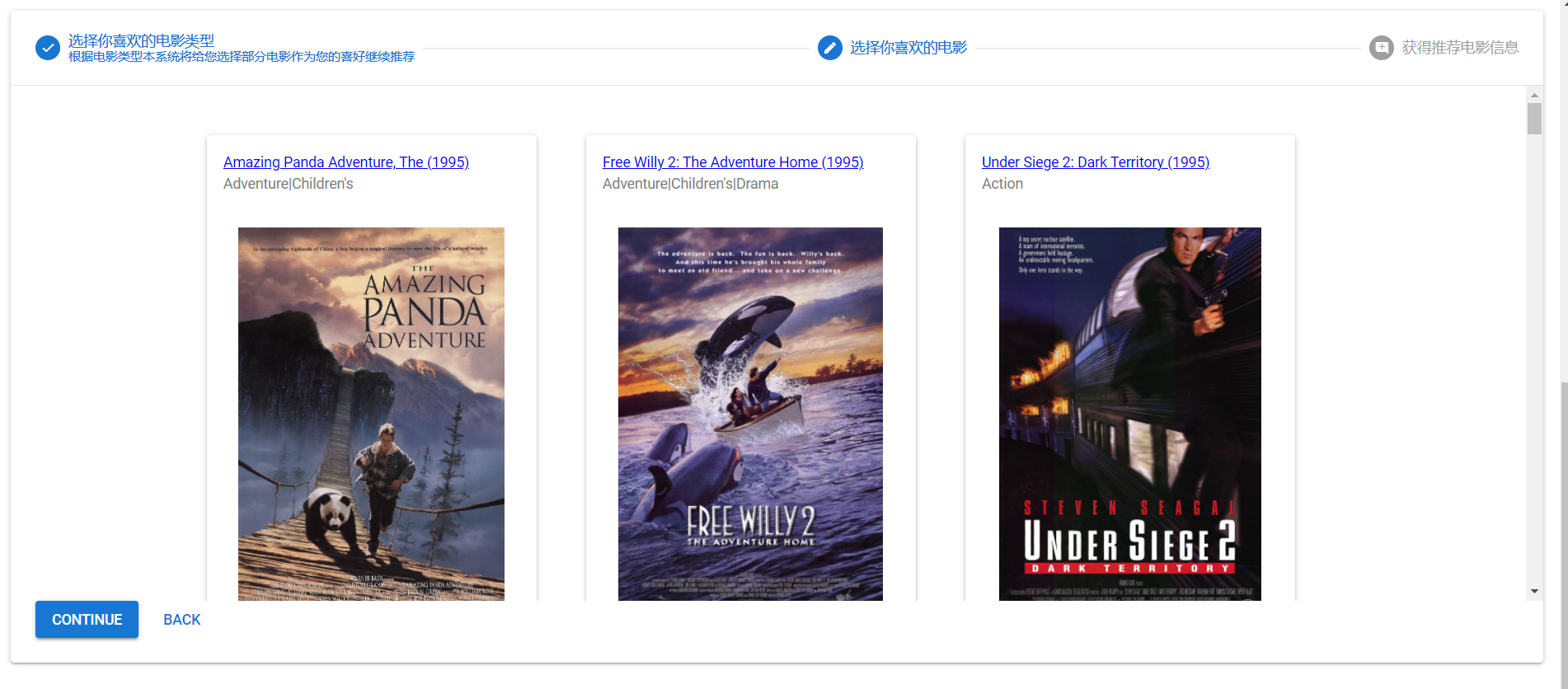Click the Under Siege 2 poster
Viewport: 1568px width, 689px height.
click(1130, 414)
